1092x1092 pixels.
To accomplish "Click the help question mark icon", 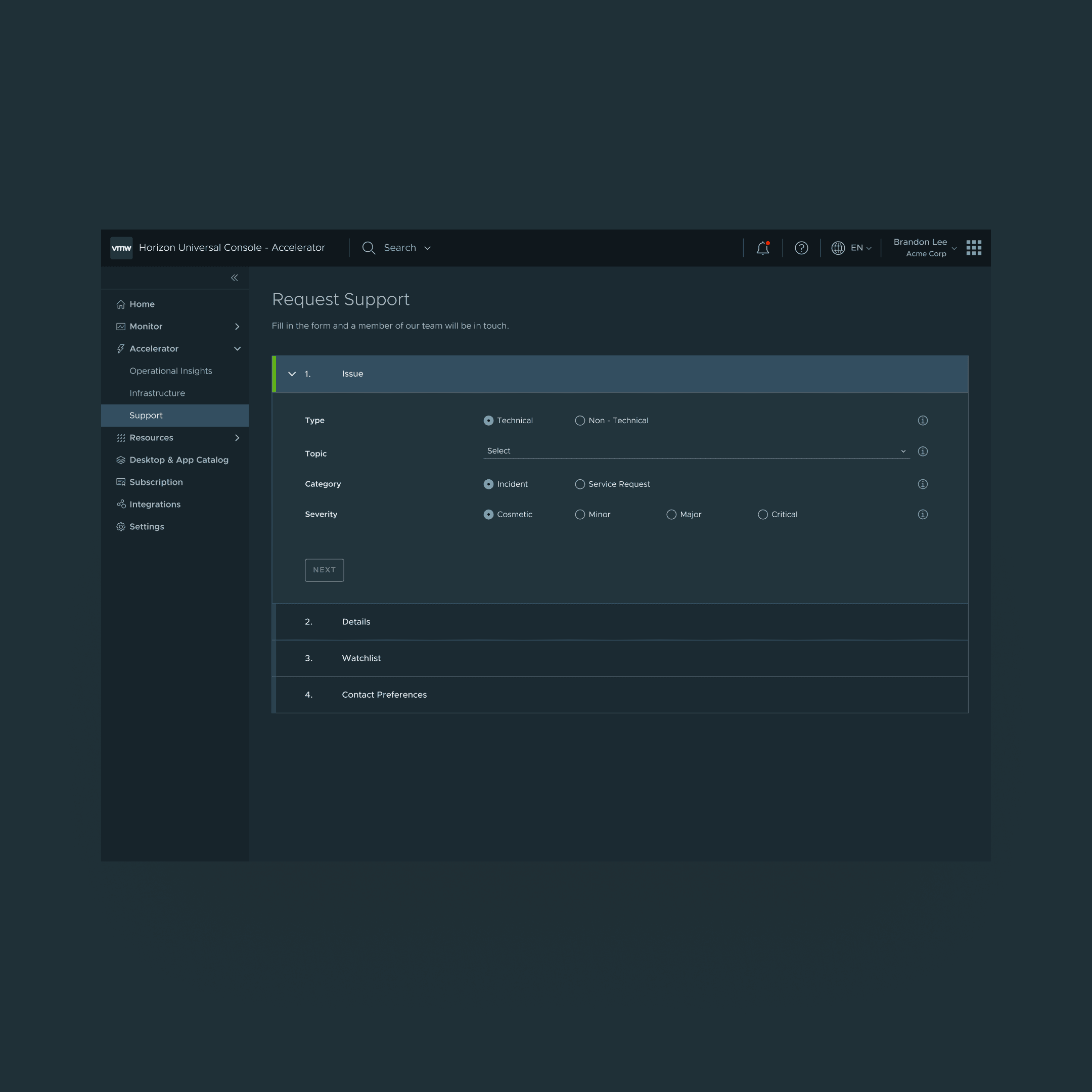I will (801, 248).
